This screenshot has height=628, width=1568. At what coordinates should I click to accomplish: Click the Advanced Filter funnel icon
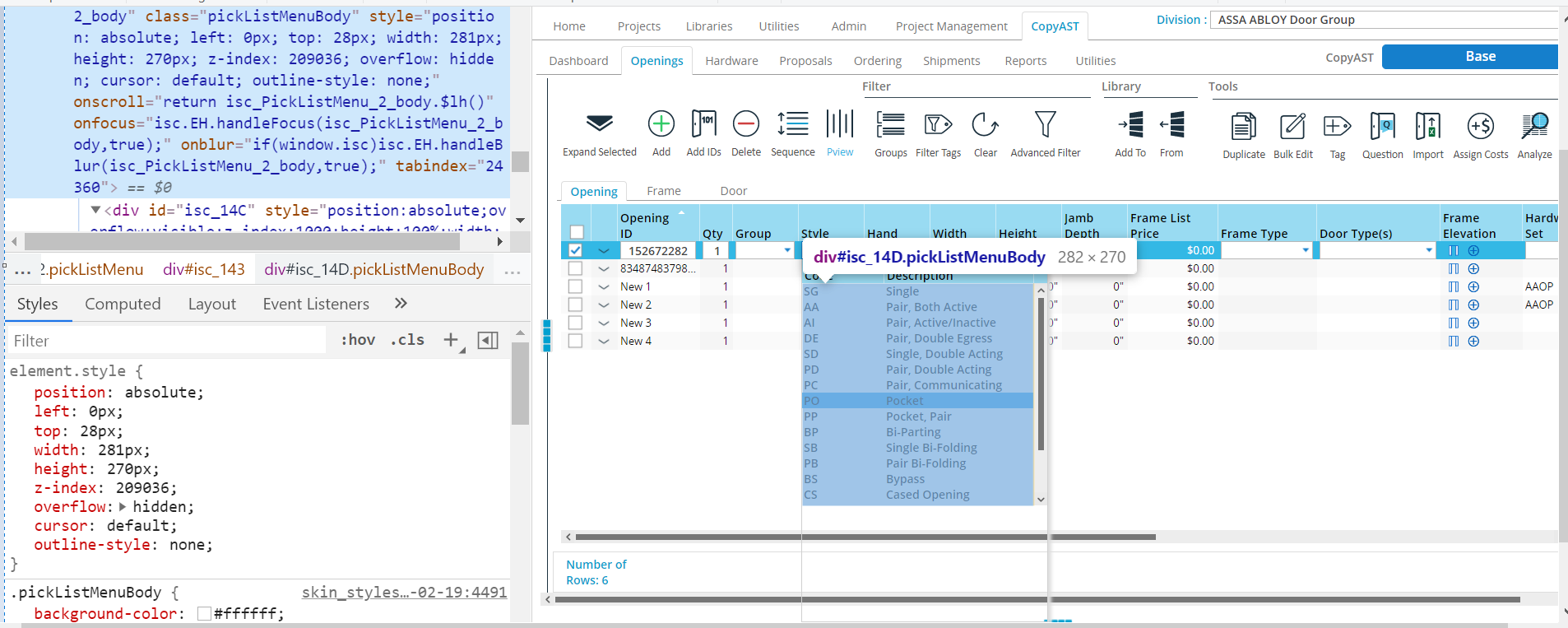(x=1045, y=125)
